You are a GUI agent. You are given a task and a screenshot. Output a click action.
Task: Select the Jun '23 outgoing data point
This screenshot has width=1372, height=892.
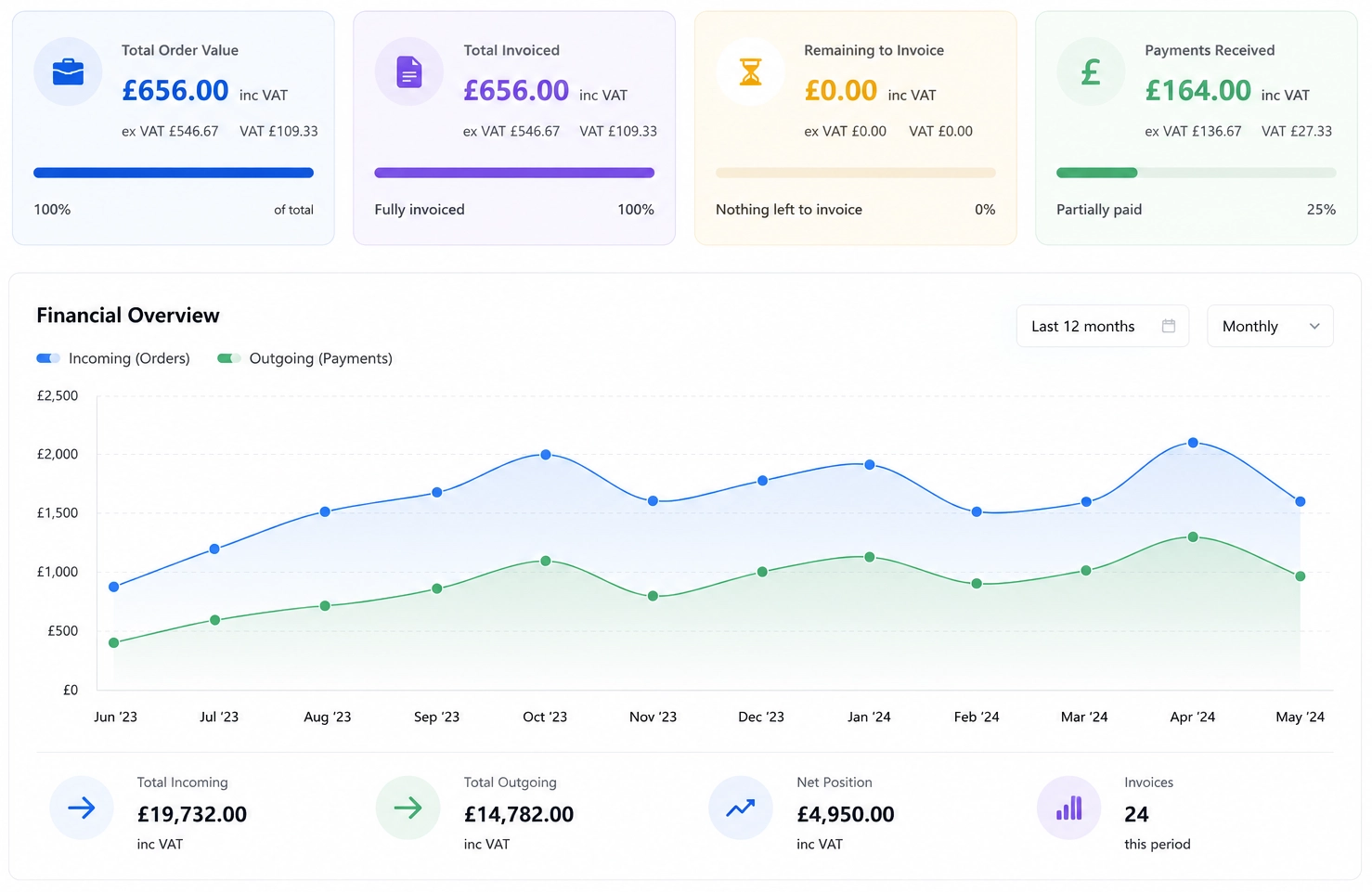coord(114,642)
